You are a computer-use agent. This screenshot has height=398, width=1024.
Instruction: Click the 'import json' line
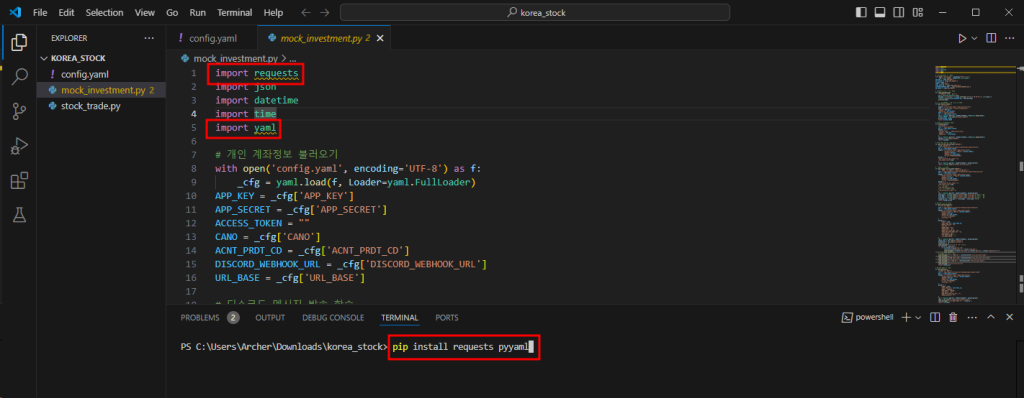point(246,86)
